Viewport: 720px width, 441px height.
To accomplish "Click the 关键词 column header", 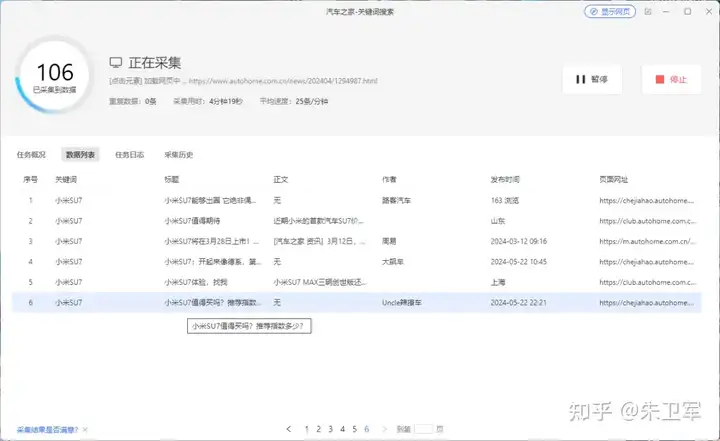I will tap(66, 180).
